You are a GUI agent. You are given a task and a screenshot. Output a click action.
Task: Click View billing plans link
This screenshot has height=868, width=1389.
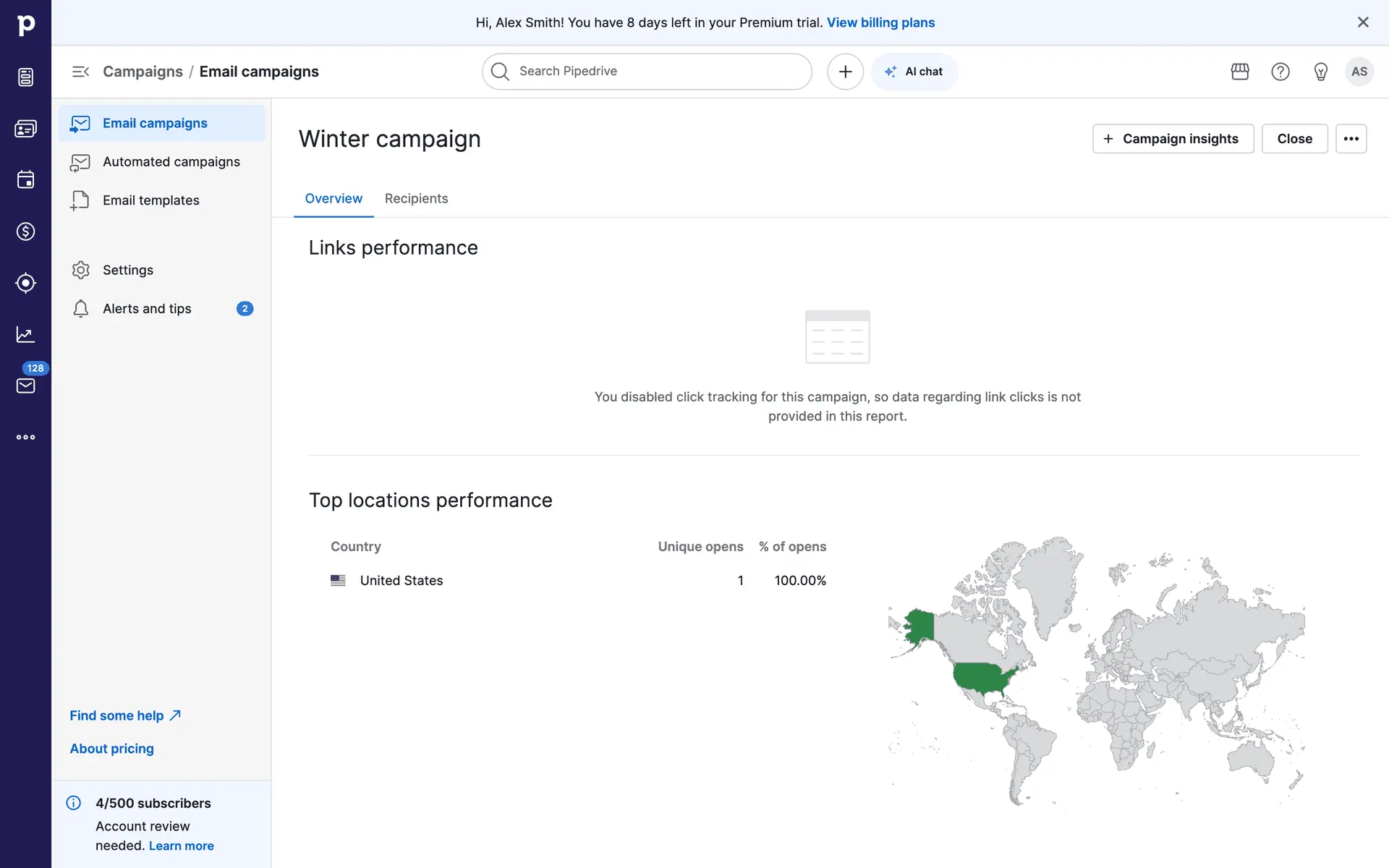[x=880, y=22]
